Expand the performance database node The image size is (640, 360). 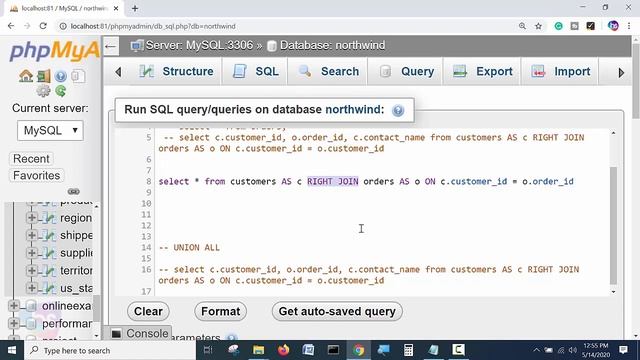click(13, 323)
